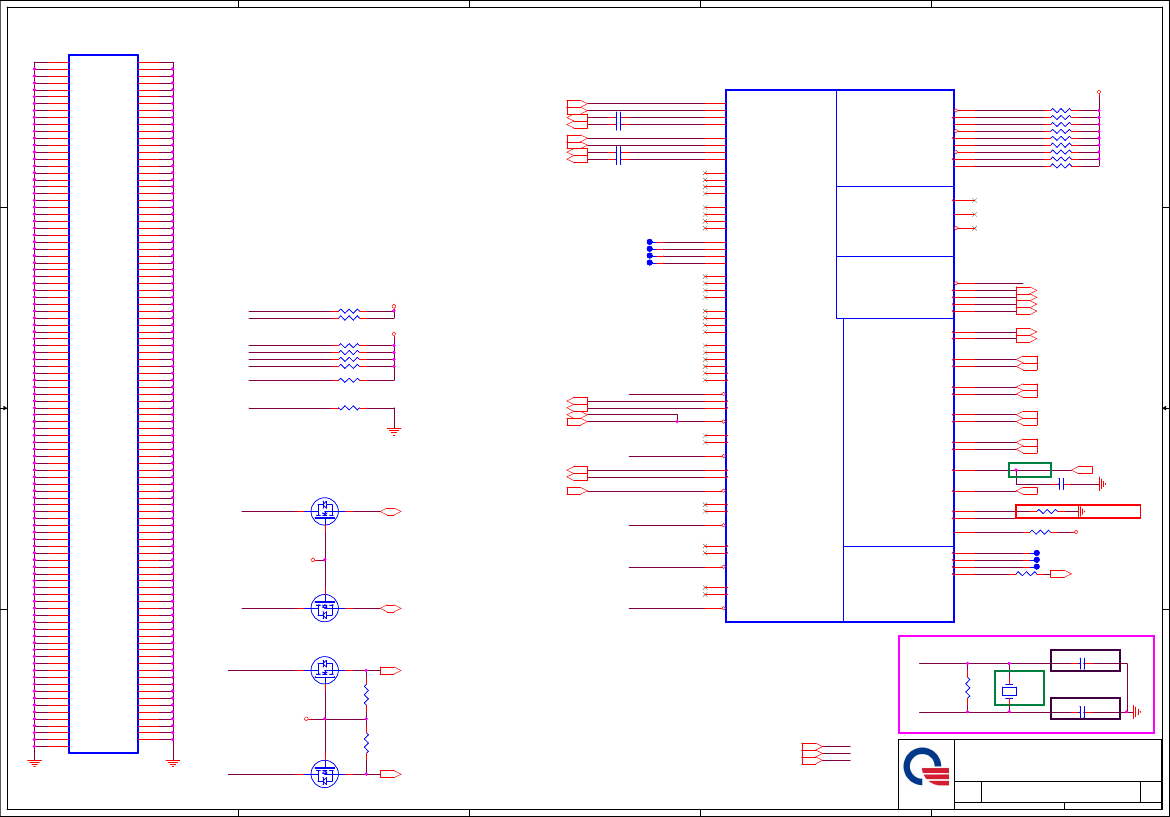Select the crystal oscillator symbol inside the green box
The width and height of the screenshot is (1170, 817).
pos(1010,691)
